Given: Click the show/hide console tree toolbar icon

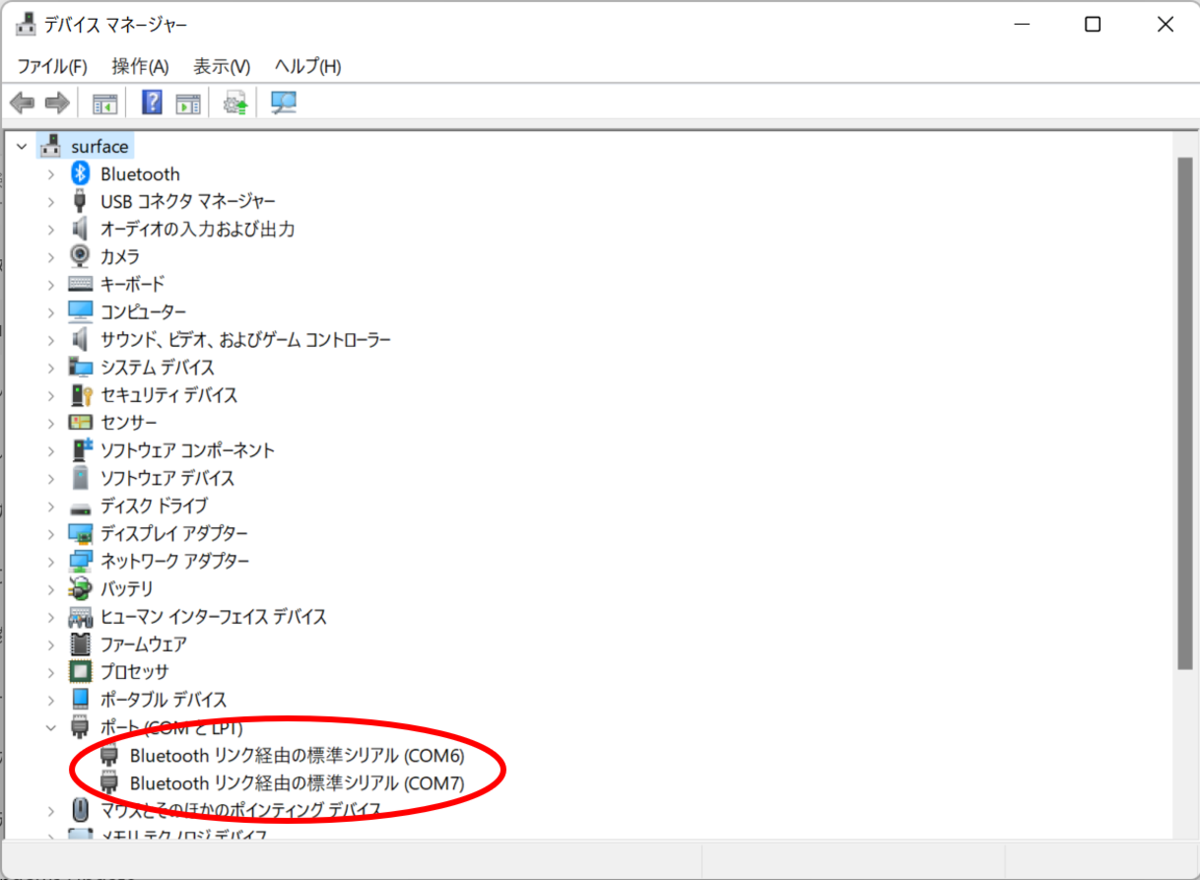Looking at the screenshot, I should click(105, 103).
